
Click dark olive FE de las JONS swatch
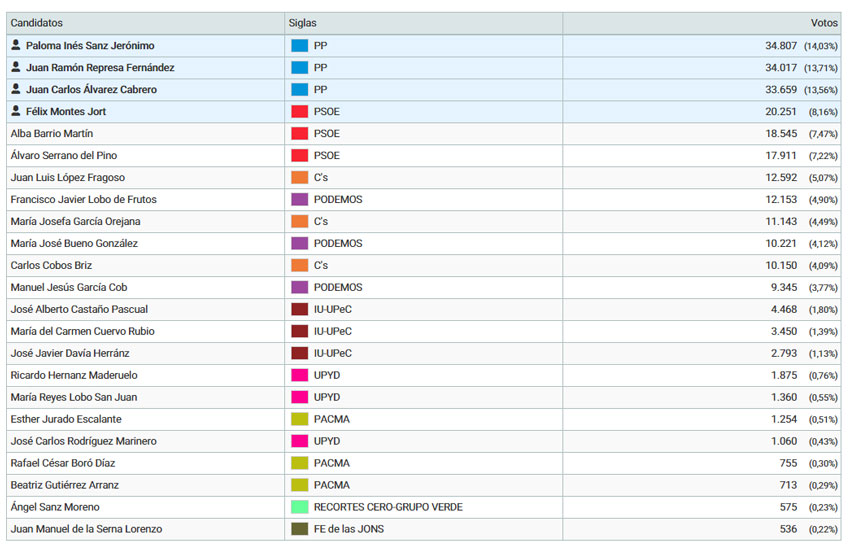[299, 530]
